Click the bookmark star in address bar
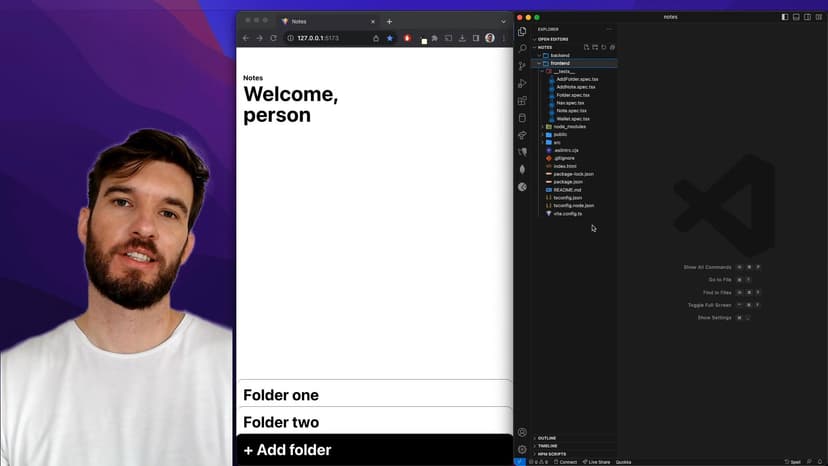828x466 pixels. pyautogui.click(x=390, y=38)
